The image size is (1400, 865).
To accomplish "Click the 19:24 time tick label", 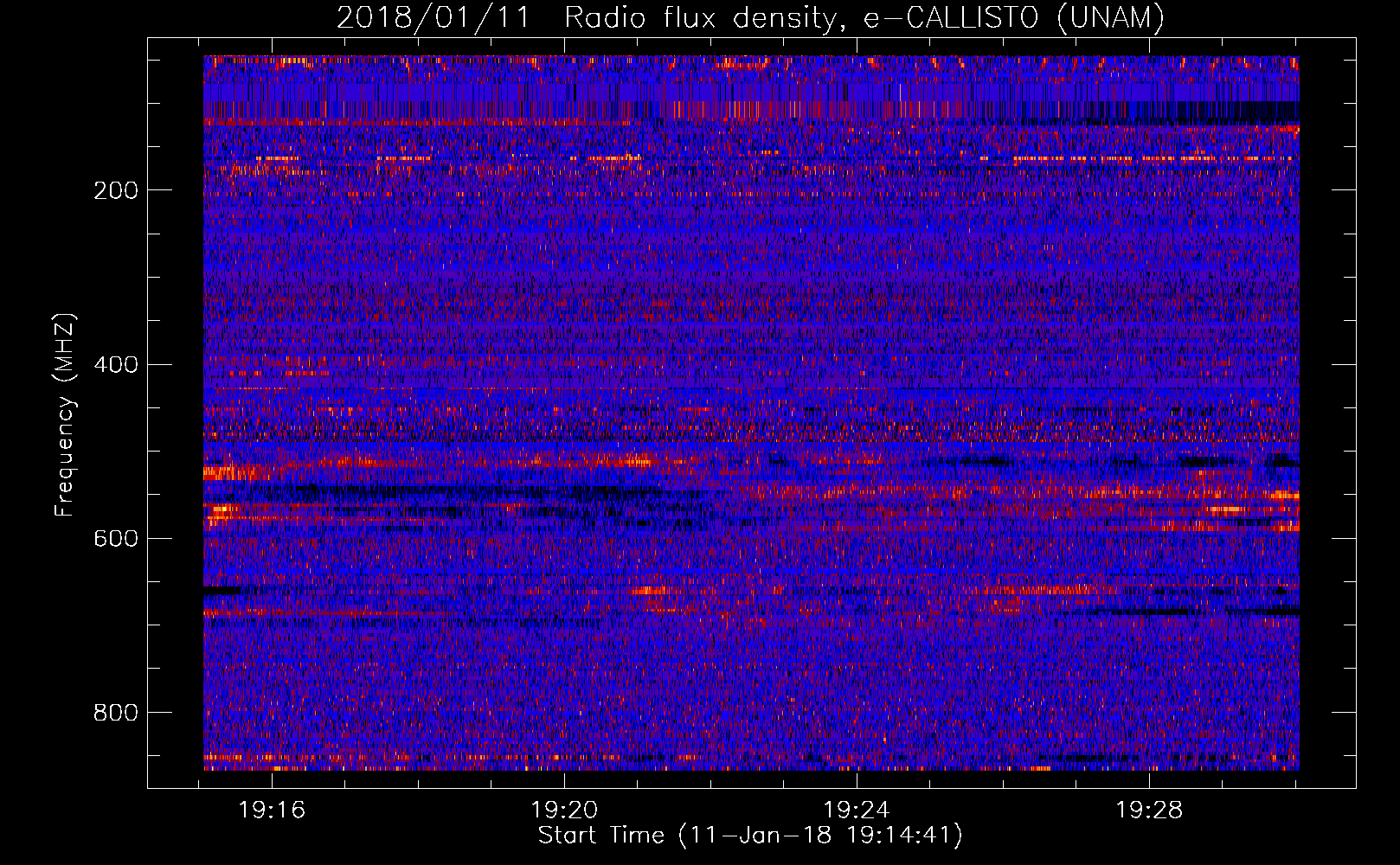I will click(857, 811).
